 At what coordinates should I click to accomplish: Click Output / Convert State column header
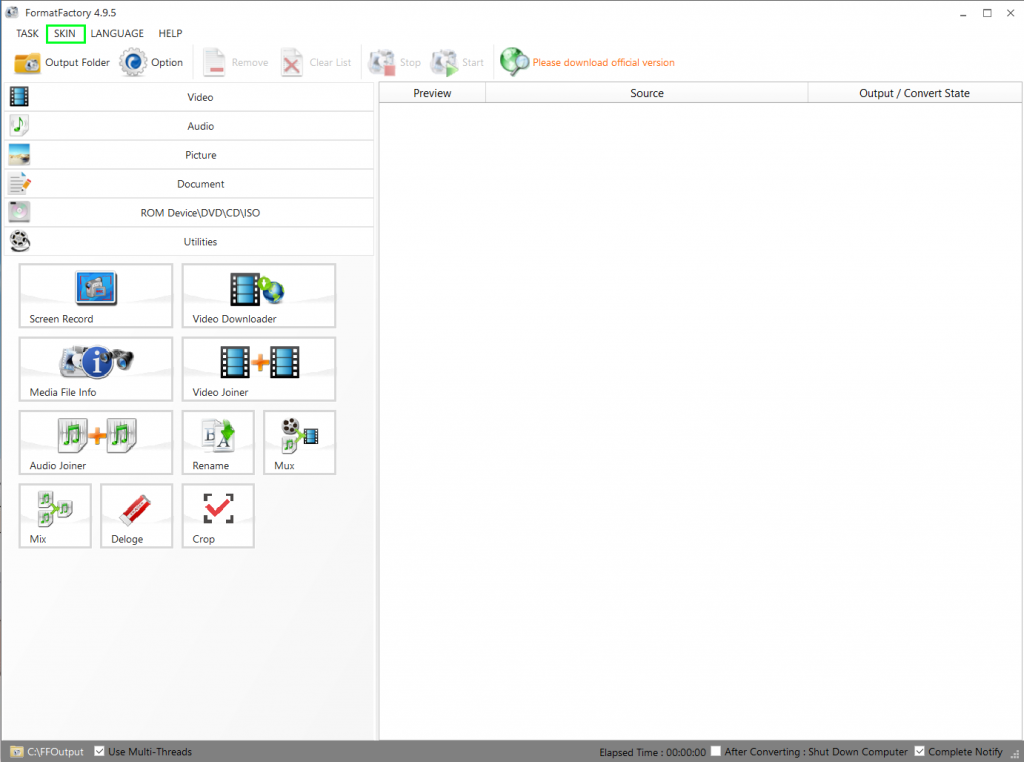click(x=914, y=93)
